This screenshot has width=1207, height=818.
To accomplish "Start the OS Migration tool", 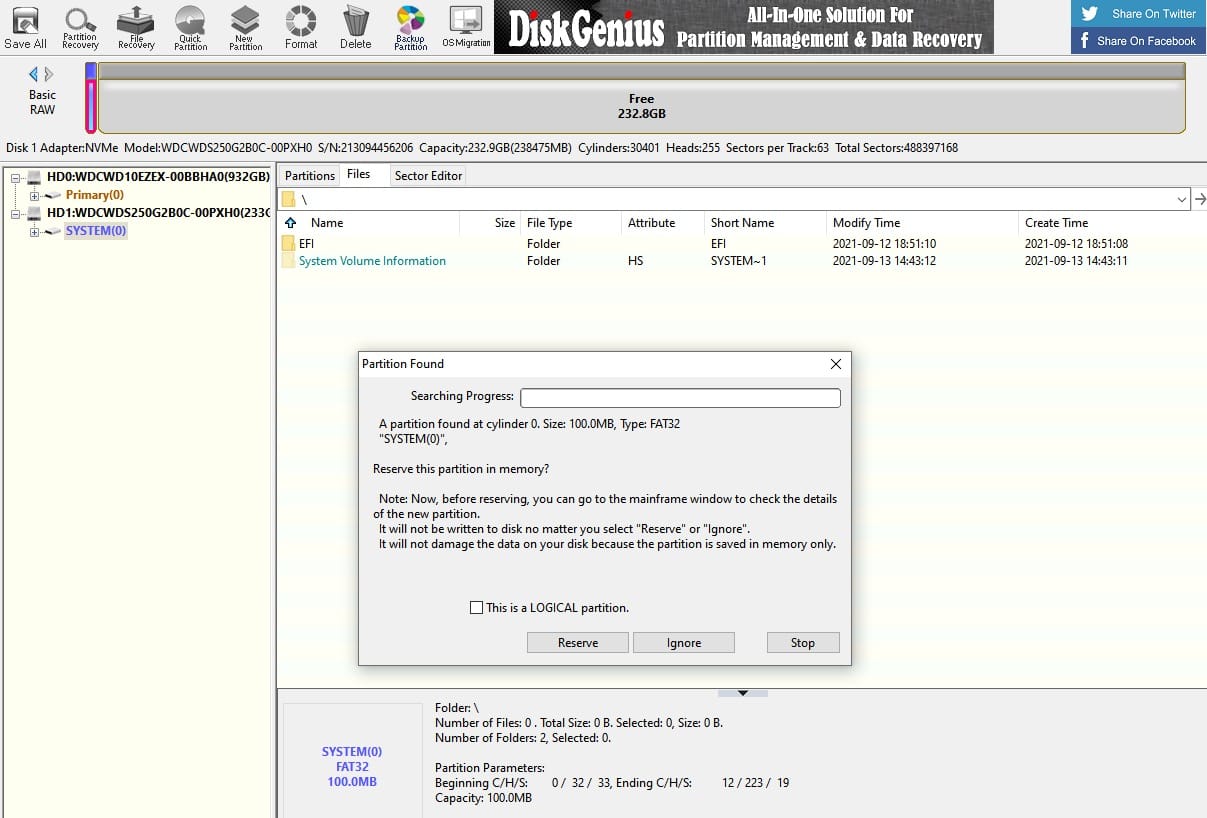I will coord(466,27).
